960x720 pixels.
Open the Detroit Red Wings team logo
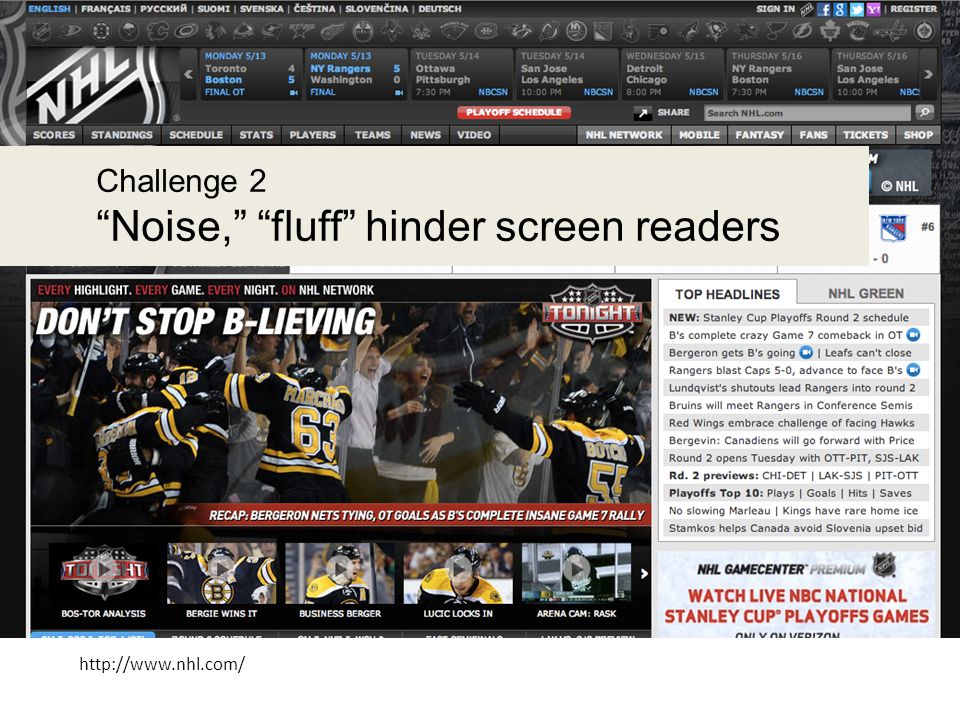click(x=332, y=31)
